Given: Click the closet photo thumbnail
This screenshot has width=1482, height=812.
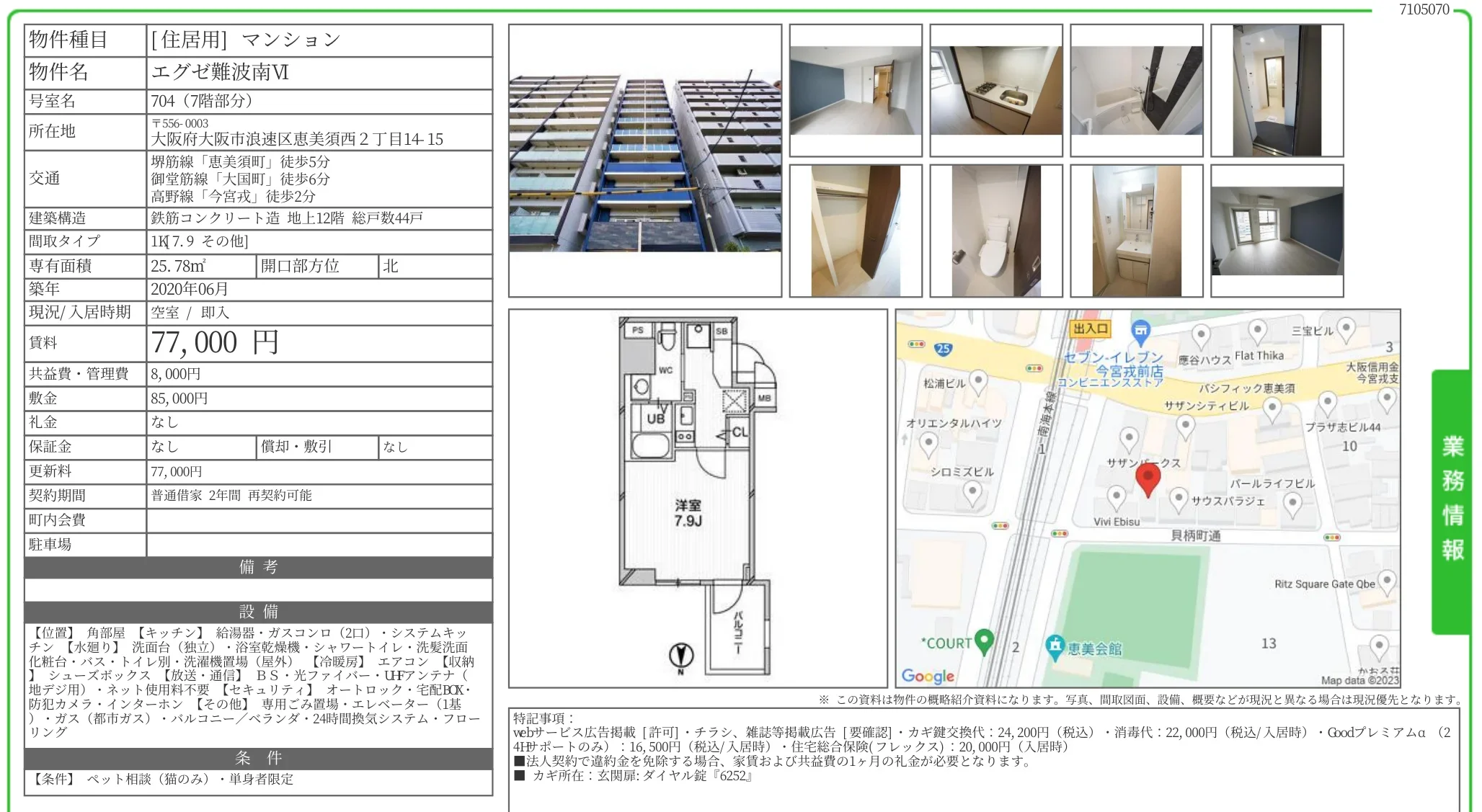Looking at the screenshot, I should point(856,228).
